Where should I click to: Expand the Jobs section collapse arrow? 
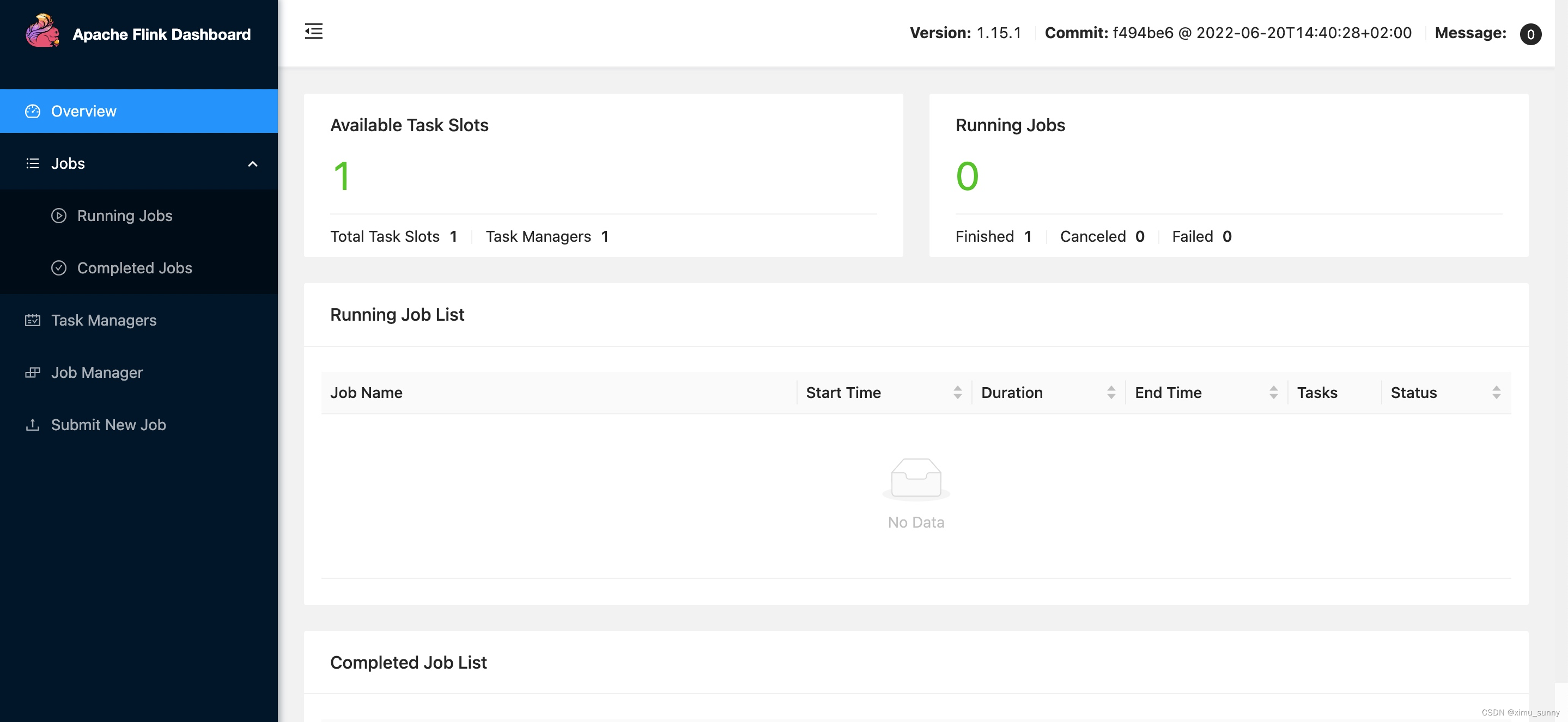tap(252, 163)
